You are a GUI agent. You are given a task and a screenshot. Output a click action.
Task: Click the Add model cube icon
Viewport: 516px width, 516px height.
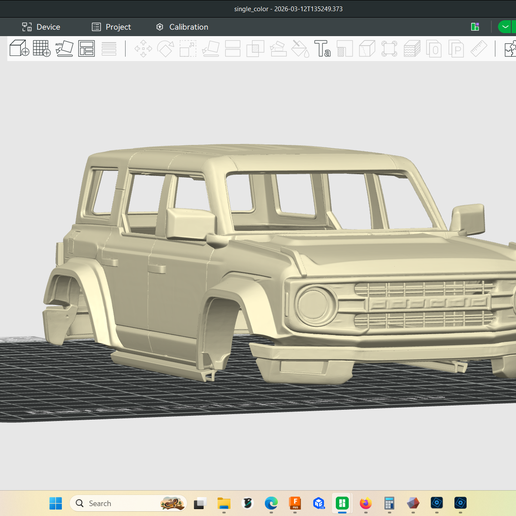pyautogui.click(x=19, y=48)
